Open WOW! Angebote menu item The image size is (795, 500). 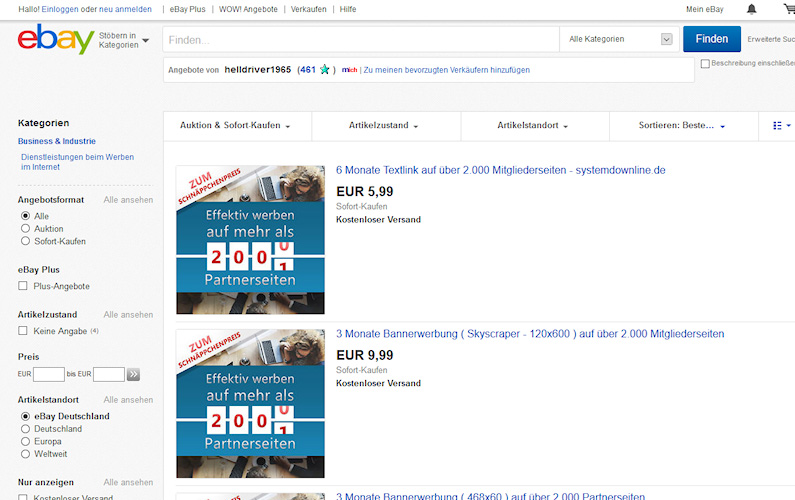pyautogui.click(x=248, y=9)
